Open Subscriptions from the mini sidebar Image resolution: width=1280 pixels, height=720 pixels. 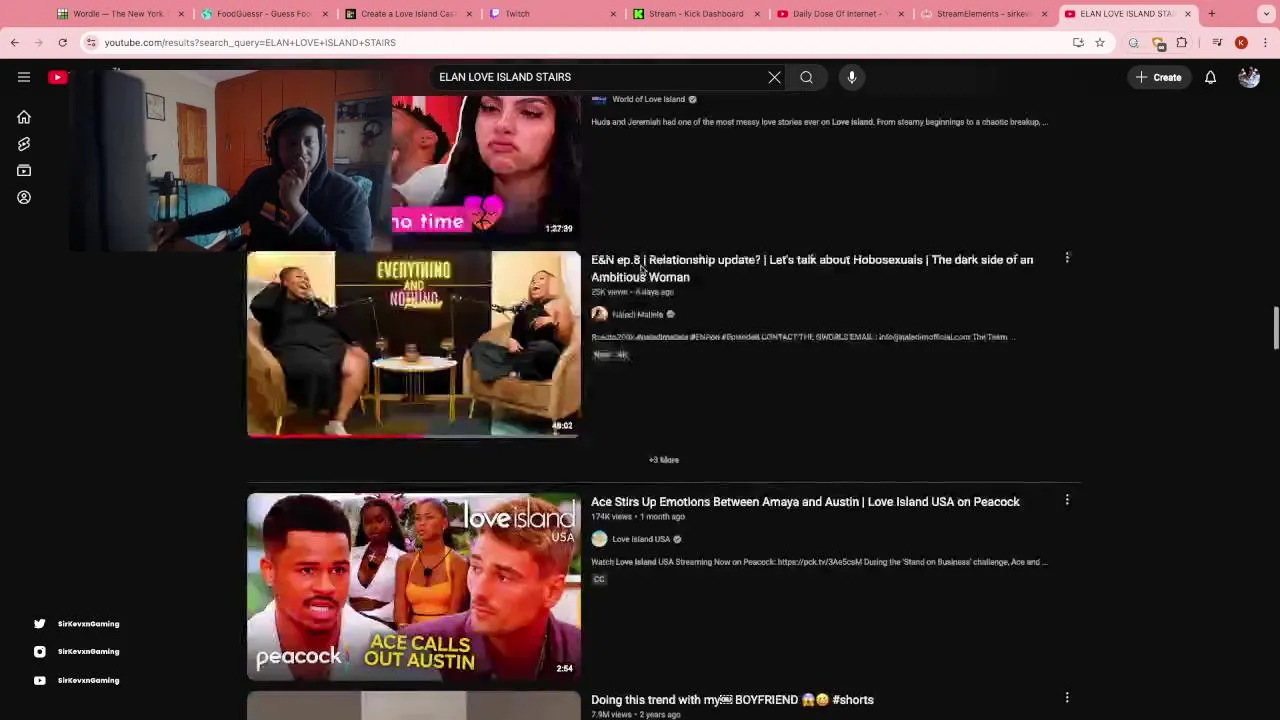[x=24, y=171]
